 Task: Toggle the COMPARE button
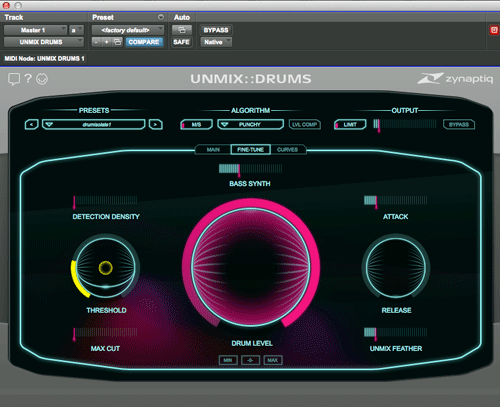click(x=144, y=42)
